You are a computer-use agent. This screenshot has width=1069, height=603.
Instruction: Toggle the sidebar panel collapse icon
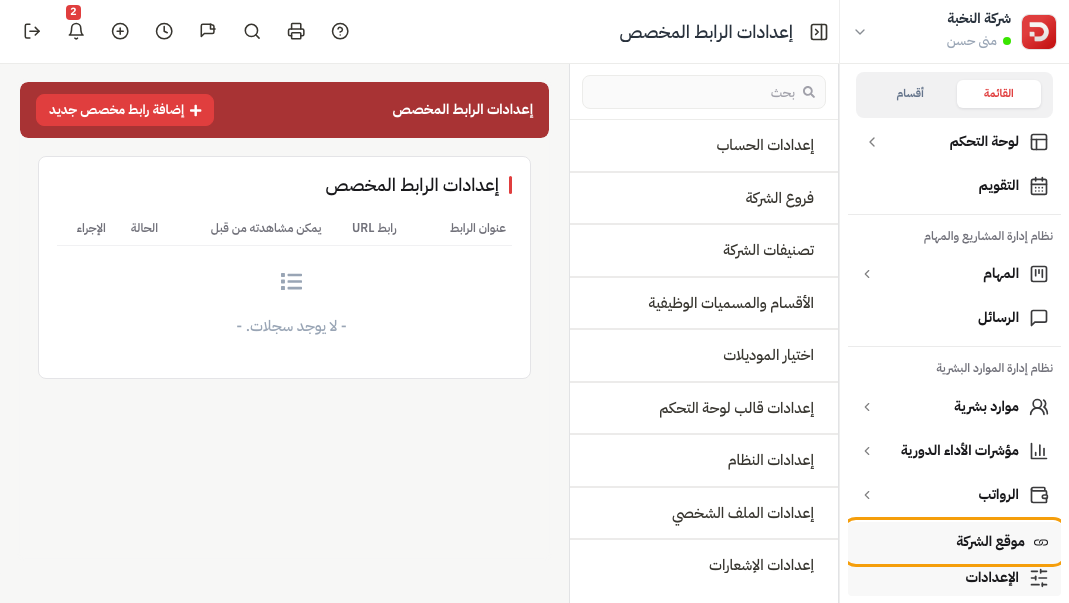coord(819,32)
